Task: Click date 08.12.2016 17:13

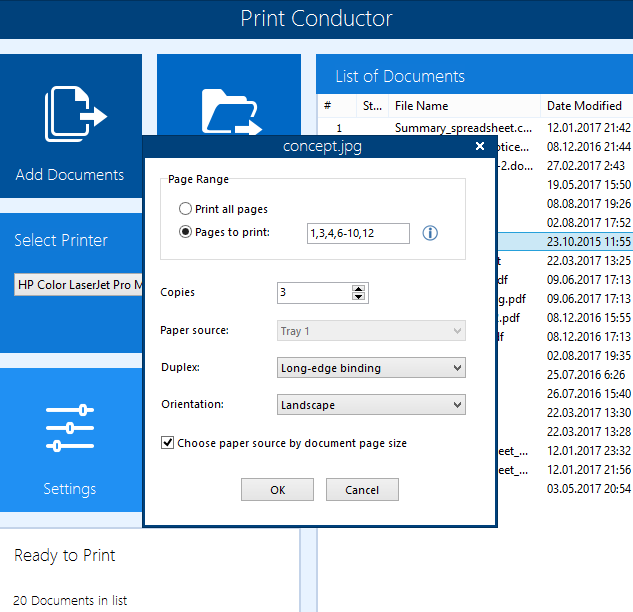Action: 589,336
